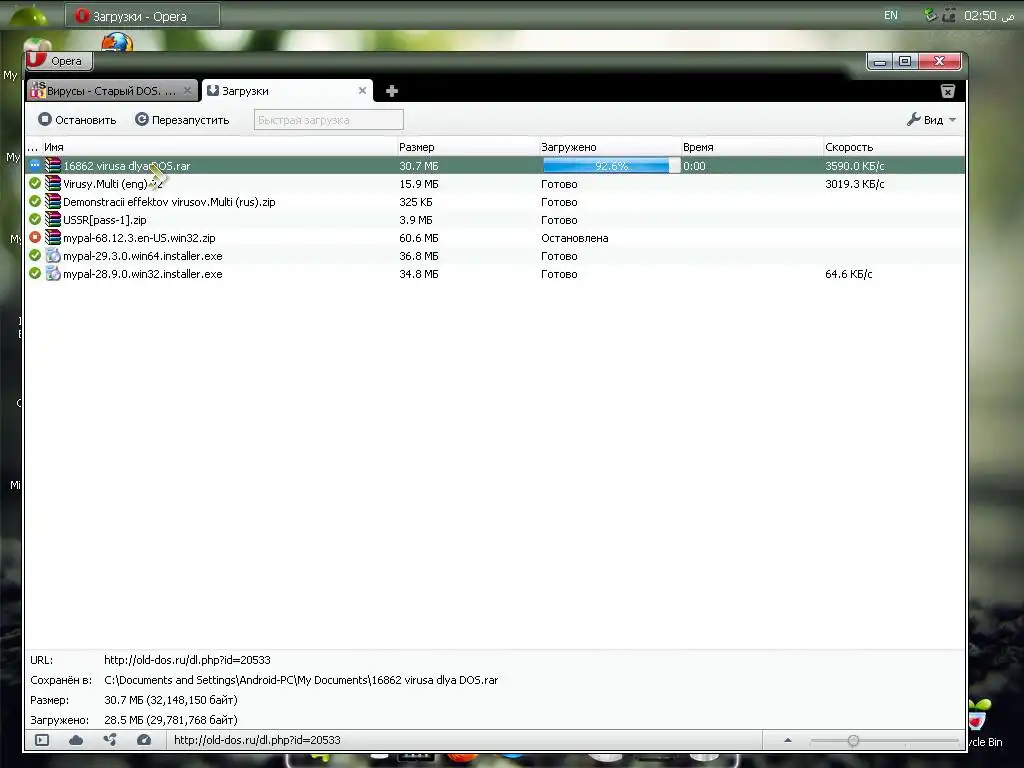Click the Остановить button

77,120
